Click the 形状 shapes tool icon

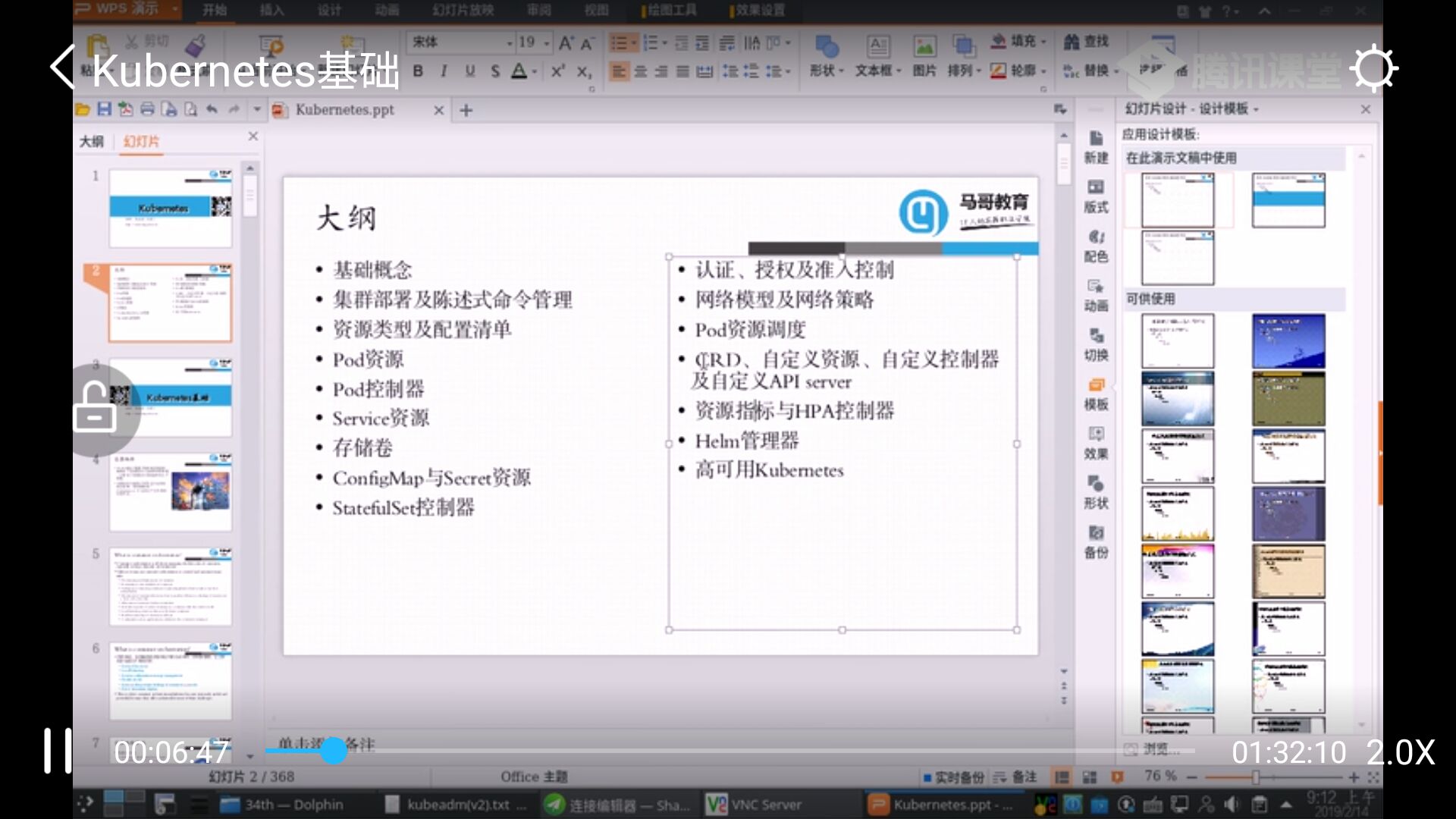click(826, 47)
